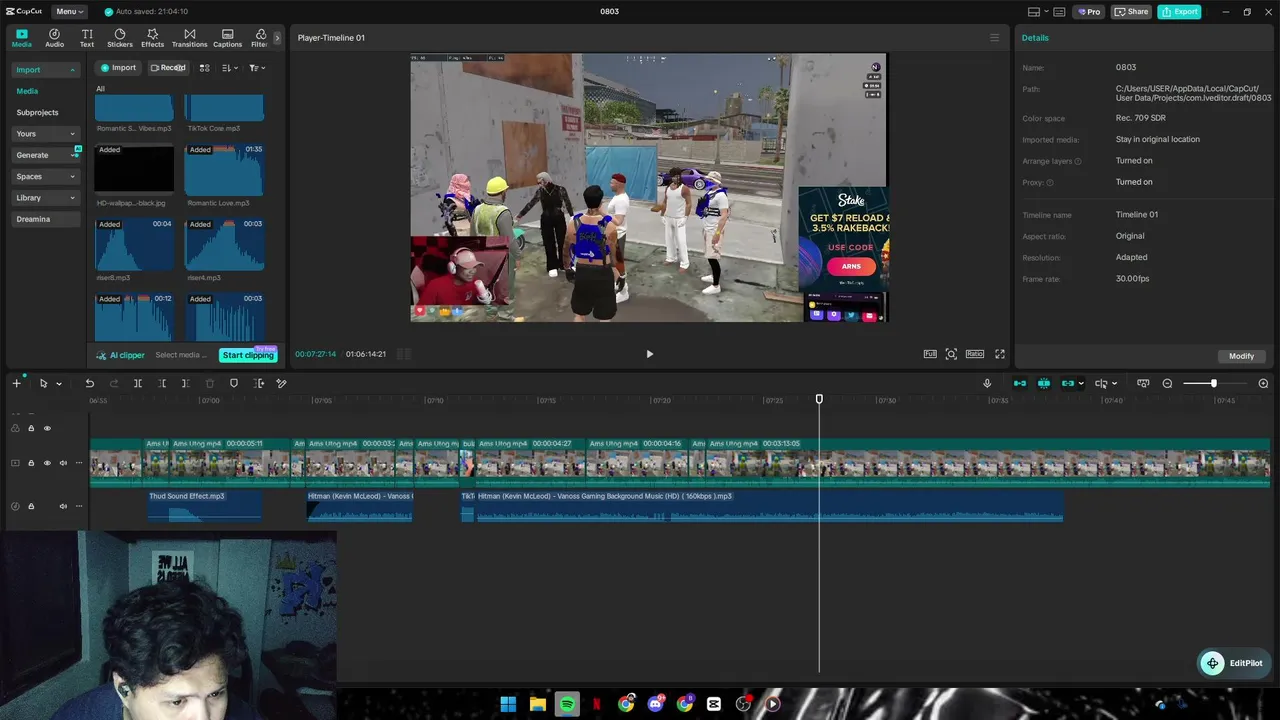The height and width of the screenshot is (720, 1280).
Task: Click the Share button
Action: click(1131, 12)
